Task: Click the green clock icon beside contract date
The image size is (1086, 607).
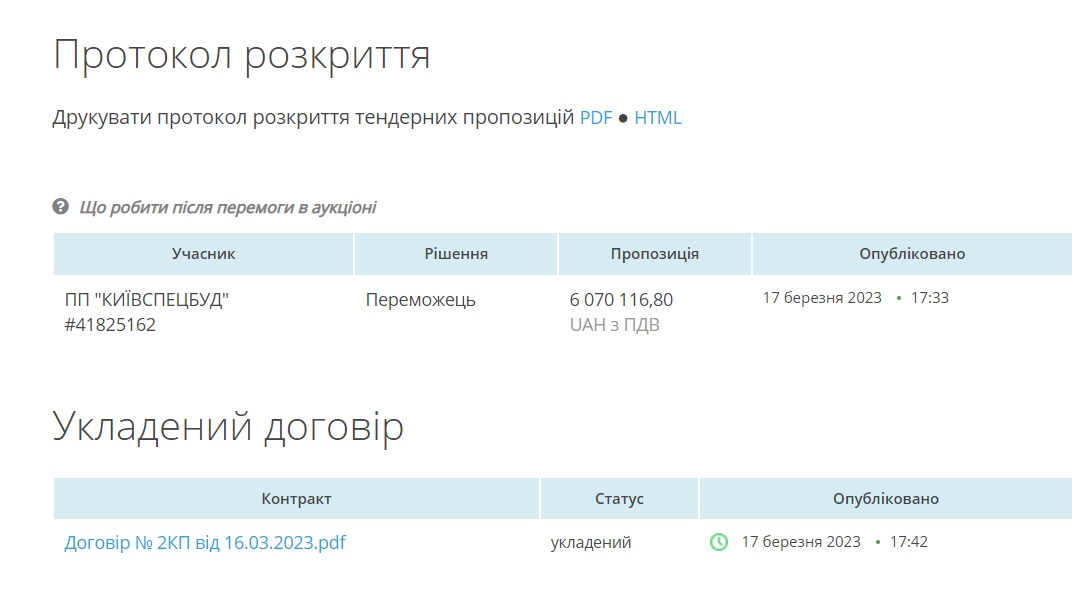Action: click(718, 542)
